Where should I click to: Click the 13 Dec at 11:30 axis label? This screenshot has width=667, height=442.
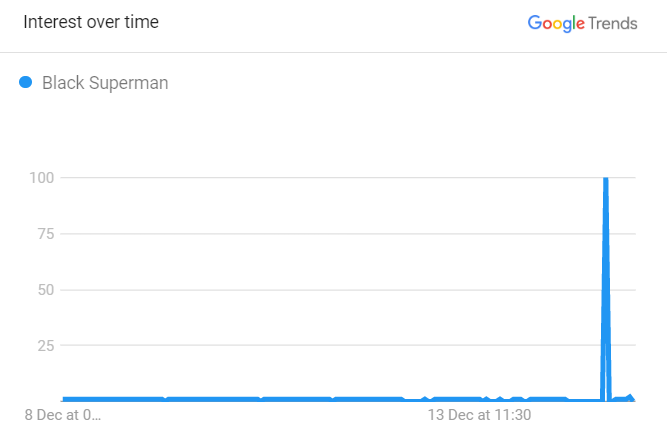479,415
